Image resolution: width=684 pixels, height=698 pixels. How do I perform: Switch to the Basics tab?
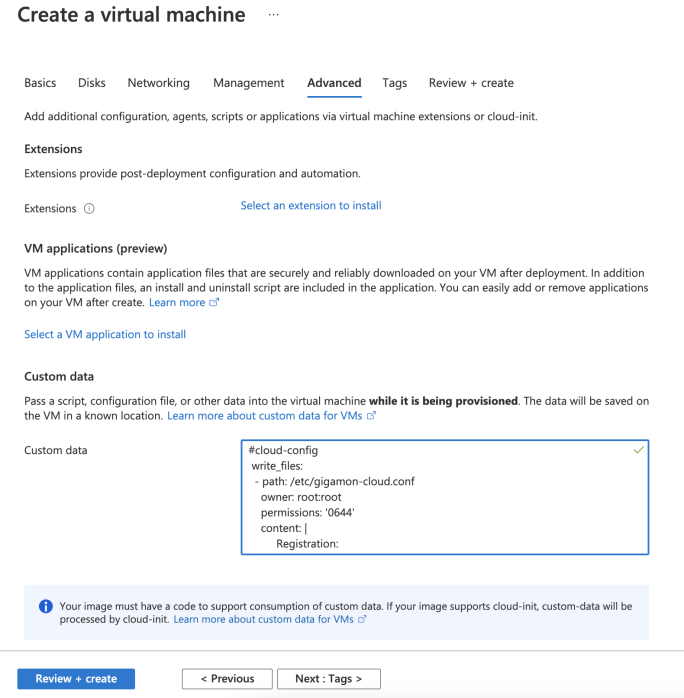[40, 83]
